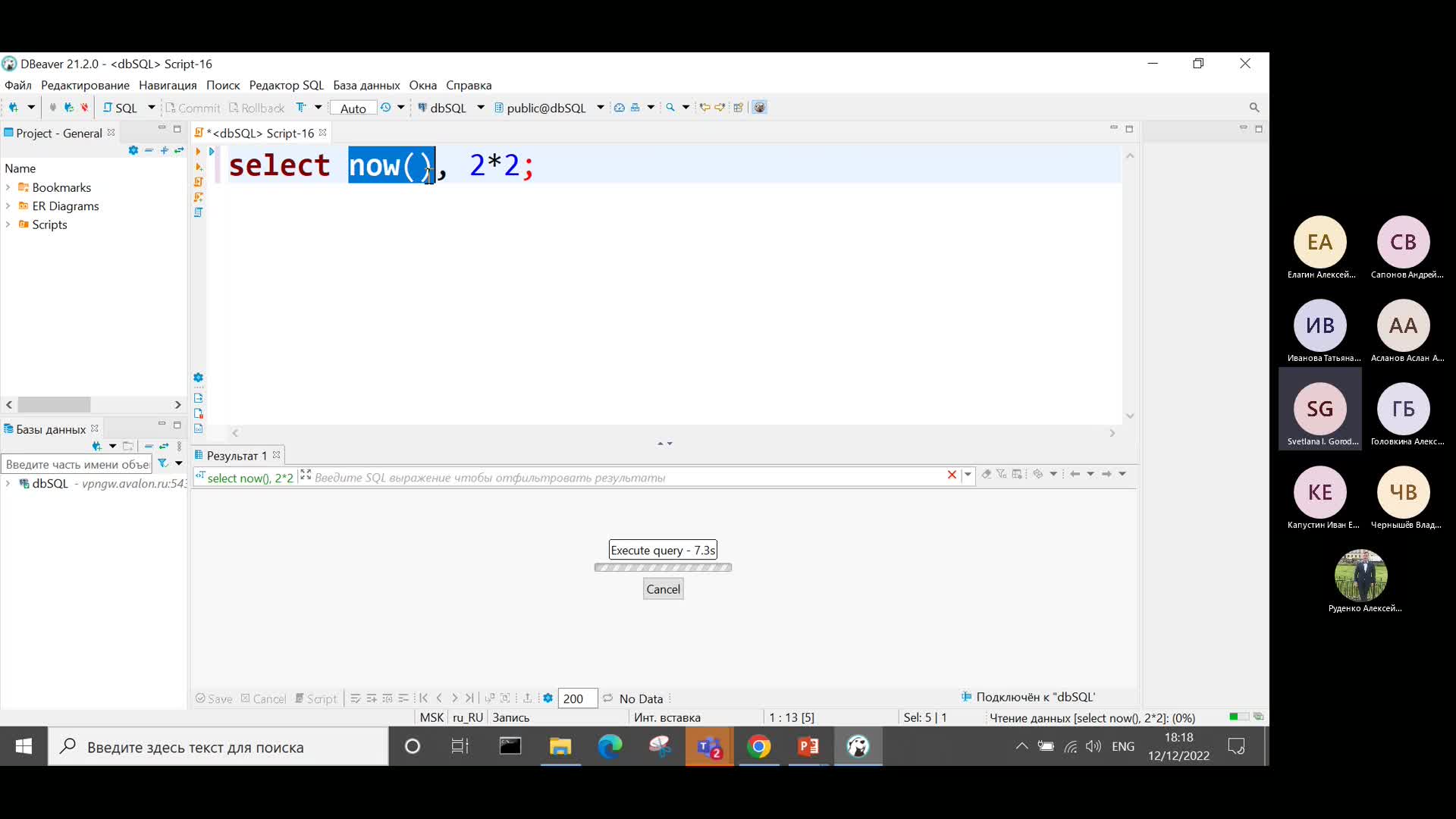Image resolution: width=1456 pixels, height=819 pixels.
Task: Execute SQL script icon in editor gutter
Action: (198, 182)
